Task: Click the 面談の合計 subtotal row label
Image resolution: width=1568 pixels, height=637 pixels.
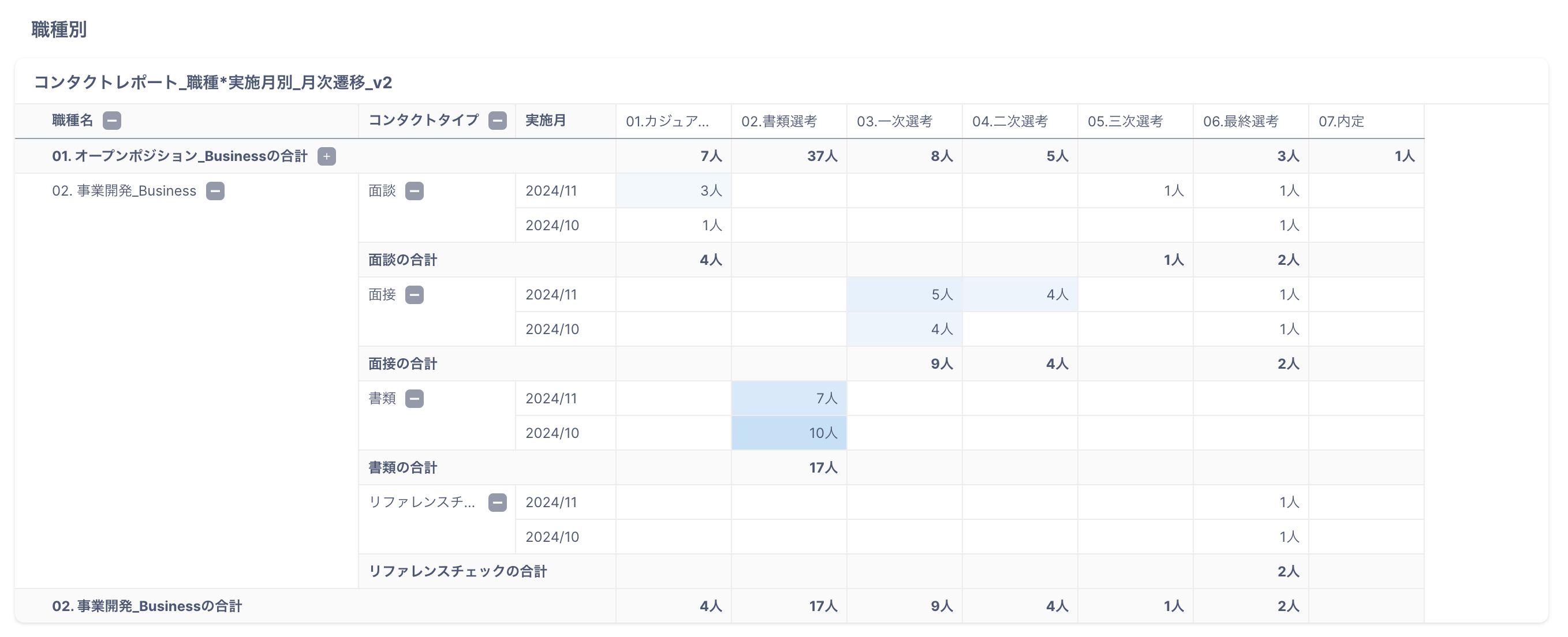Action: (x=402, y=260)
